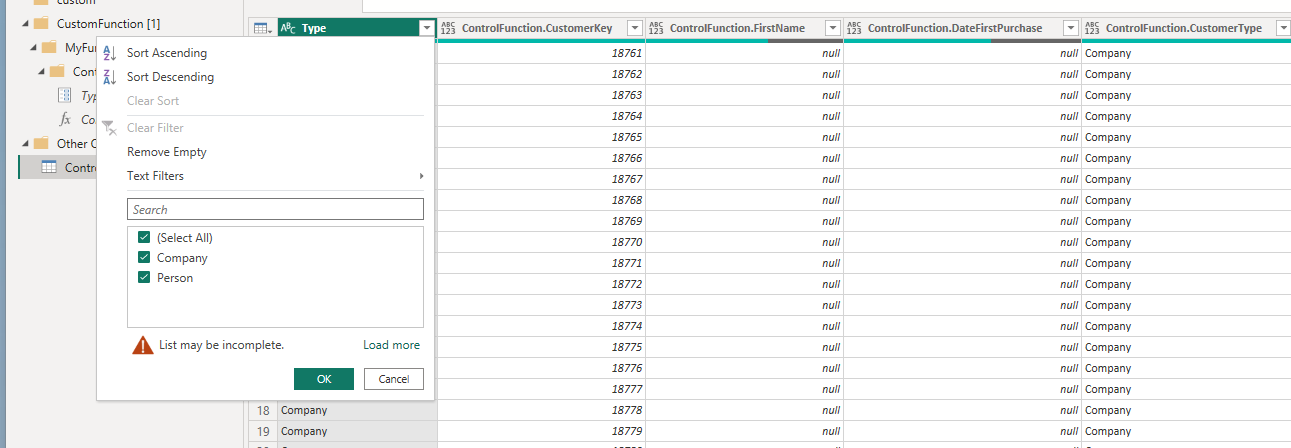Click the 18770 CustomerKey cell
Screen dimensions: 1291x448
(x=541, y=242)
